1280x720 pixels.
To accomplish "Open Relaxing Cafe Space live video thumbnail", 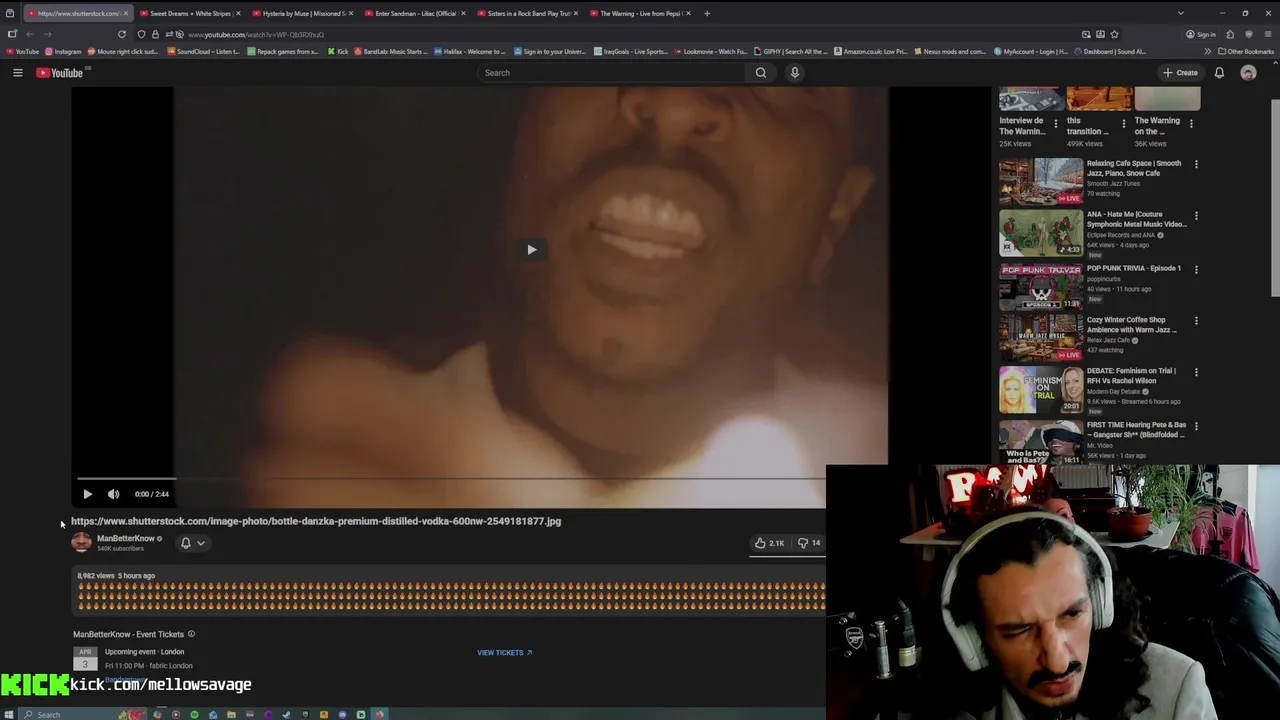I will point(1040,181).
